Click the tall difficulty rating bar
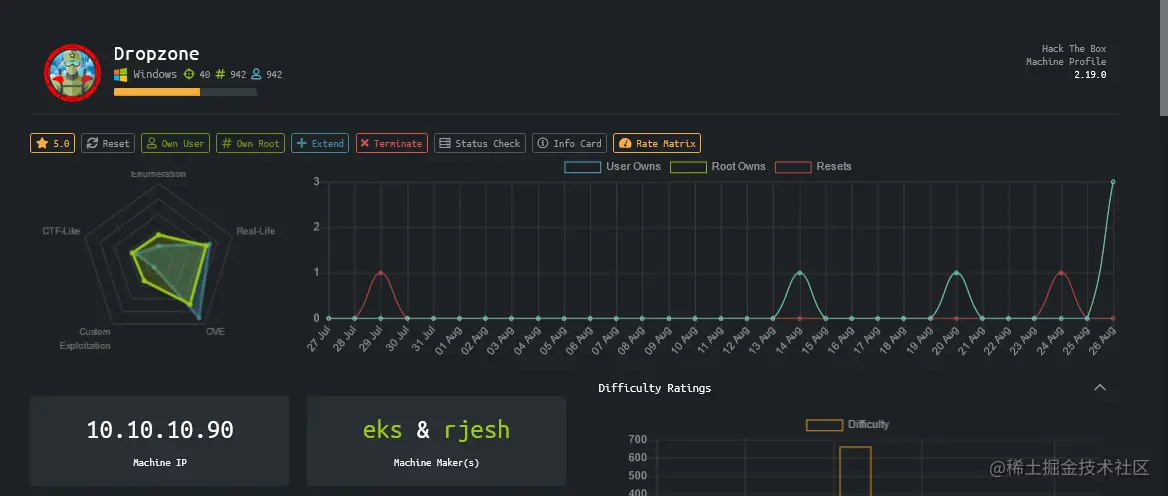1168x496 pixels. click(x=855, y=471)
